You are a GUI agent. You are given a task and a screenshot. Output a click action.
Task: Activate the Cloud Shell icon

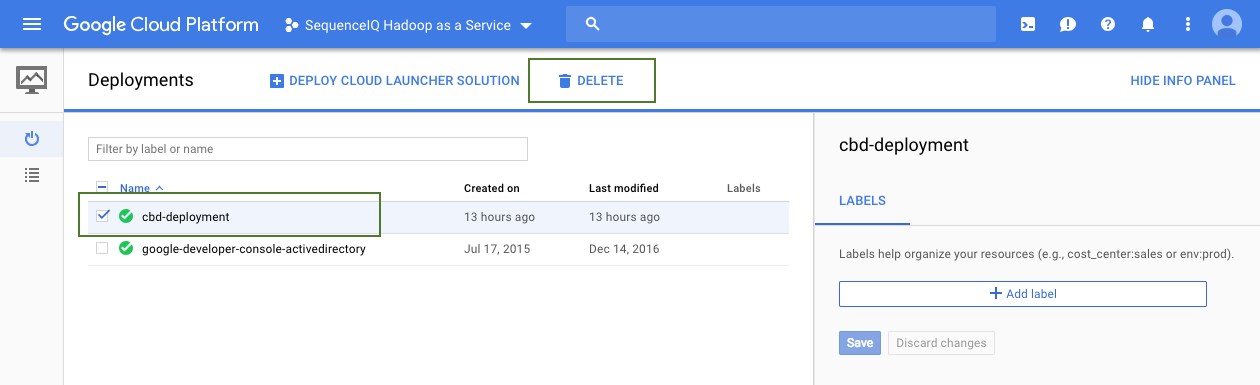click(1028, 24)
